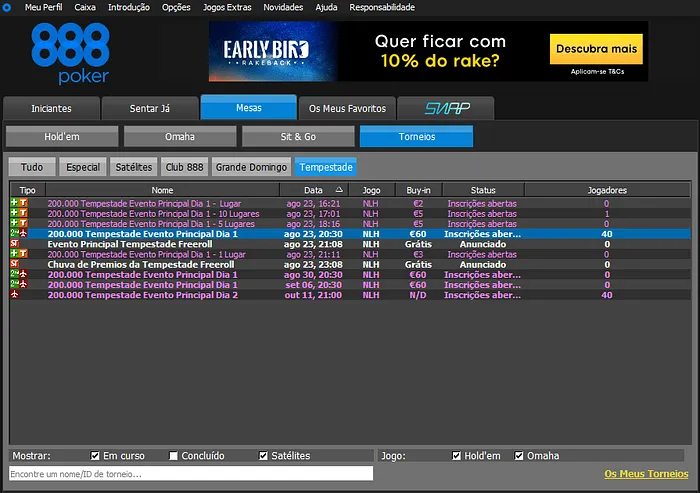Click the green plus icon in the 16:21 row
The height and width of the screenshot is (493, 700).
pos(14,203)
